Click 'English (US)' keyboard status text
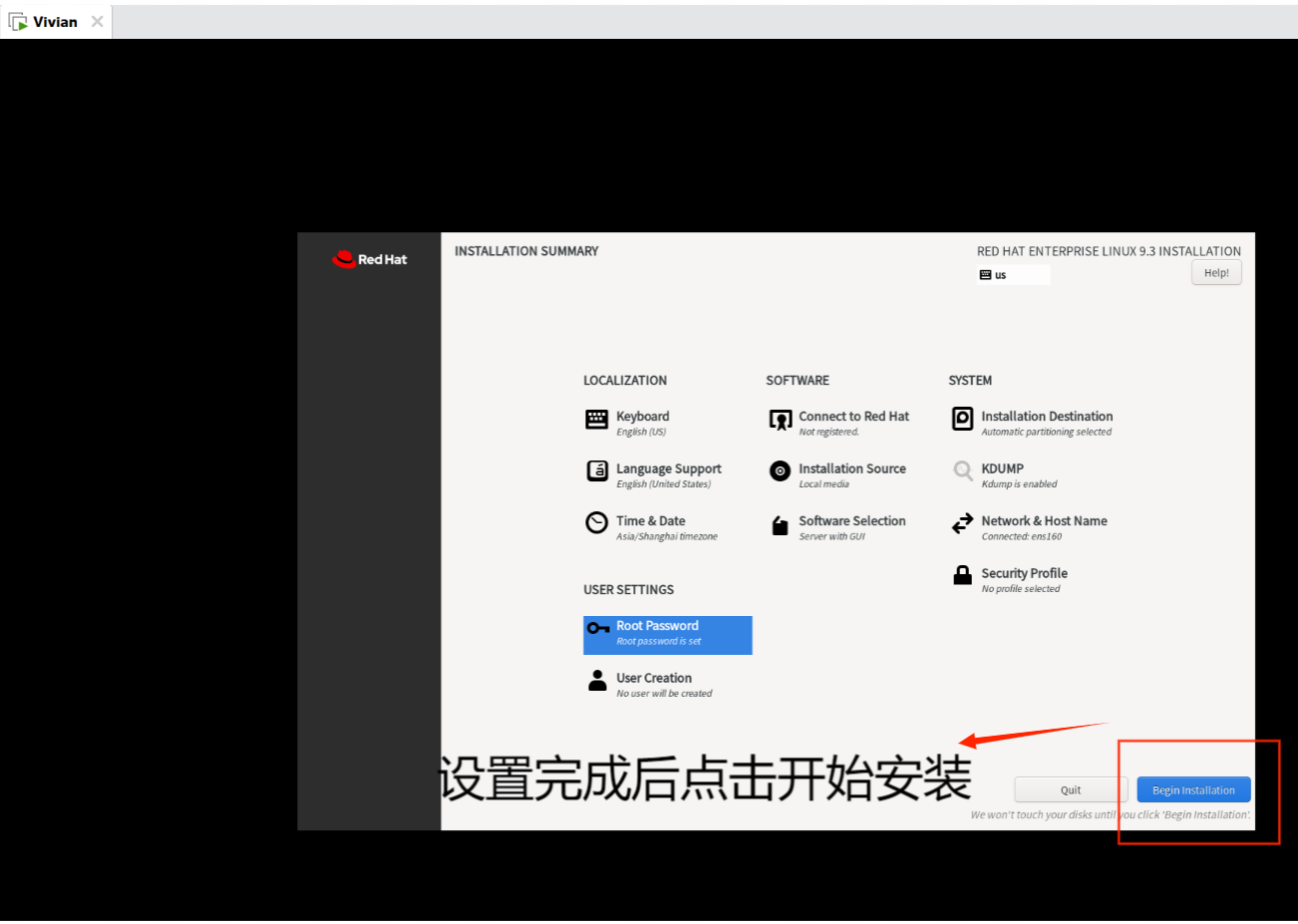 coord(640,433)
